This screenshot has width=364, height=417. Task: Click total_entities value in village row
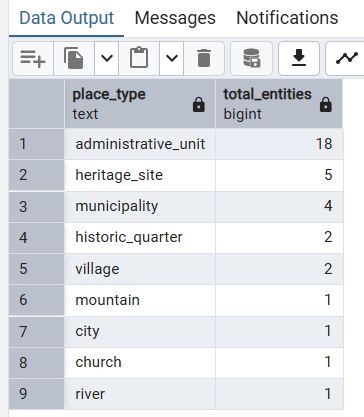point(279,269)
